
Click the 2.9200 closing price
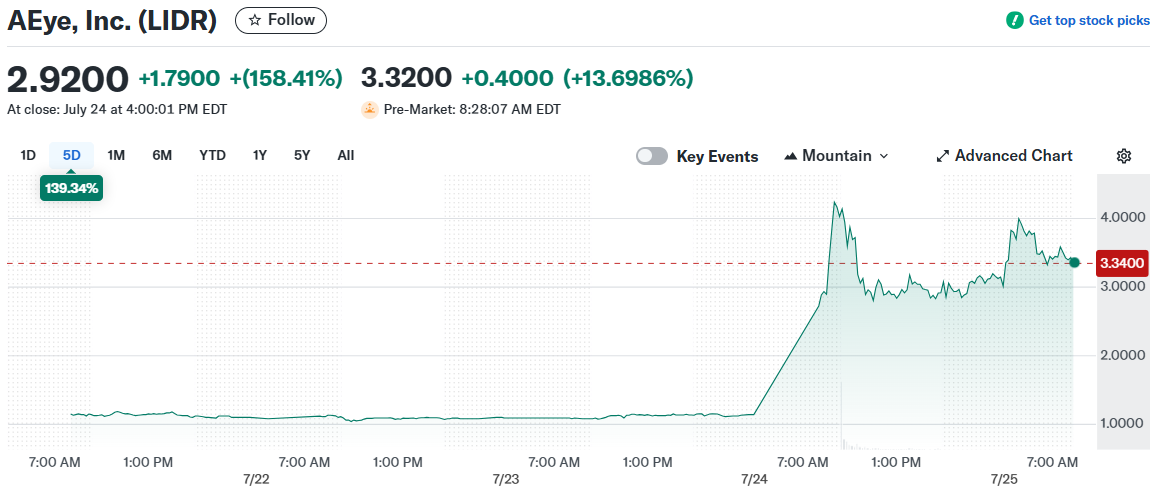(x=68, y=78)
